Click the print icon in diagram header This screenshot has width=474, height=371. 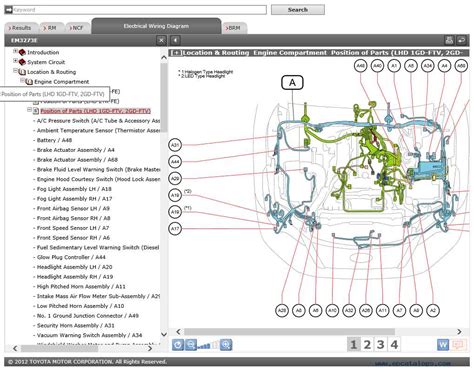(449, 40)
